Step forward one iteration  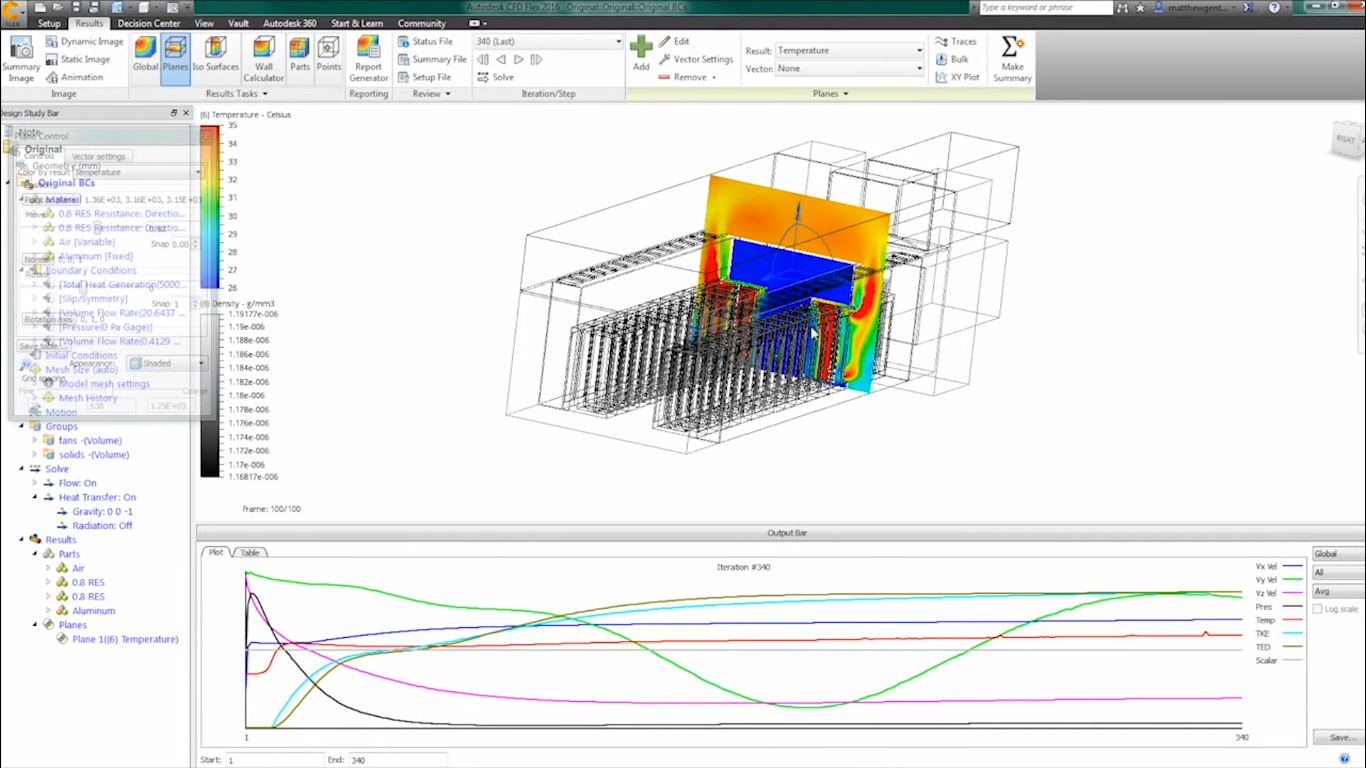click(518, 60)
